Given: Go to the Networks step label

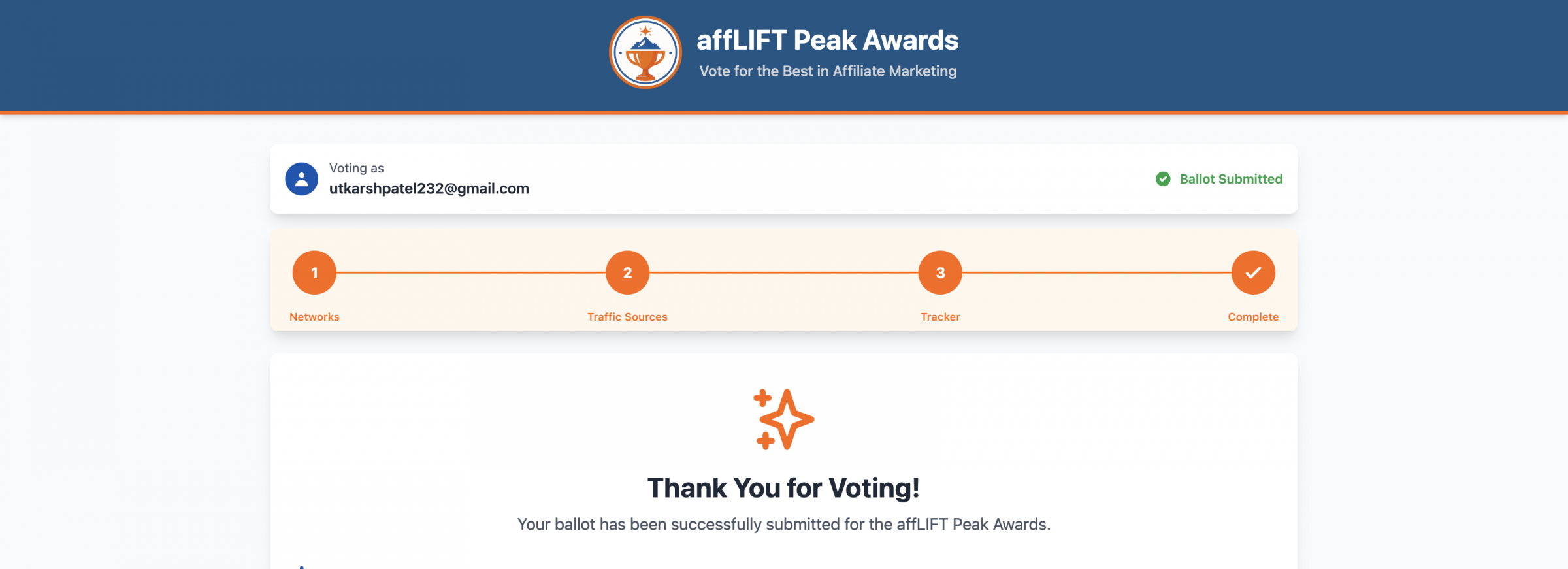Looking at the screenshot, I should coord(314,317).
